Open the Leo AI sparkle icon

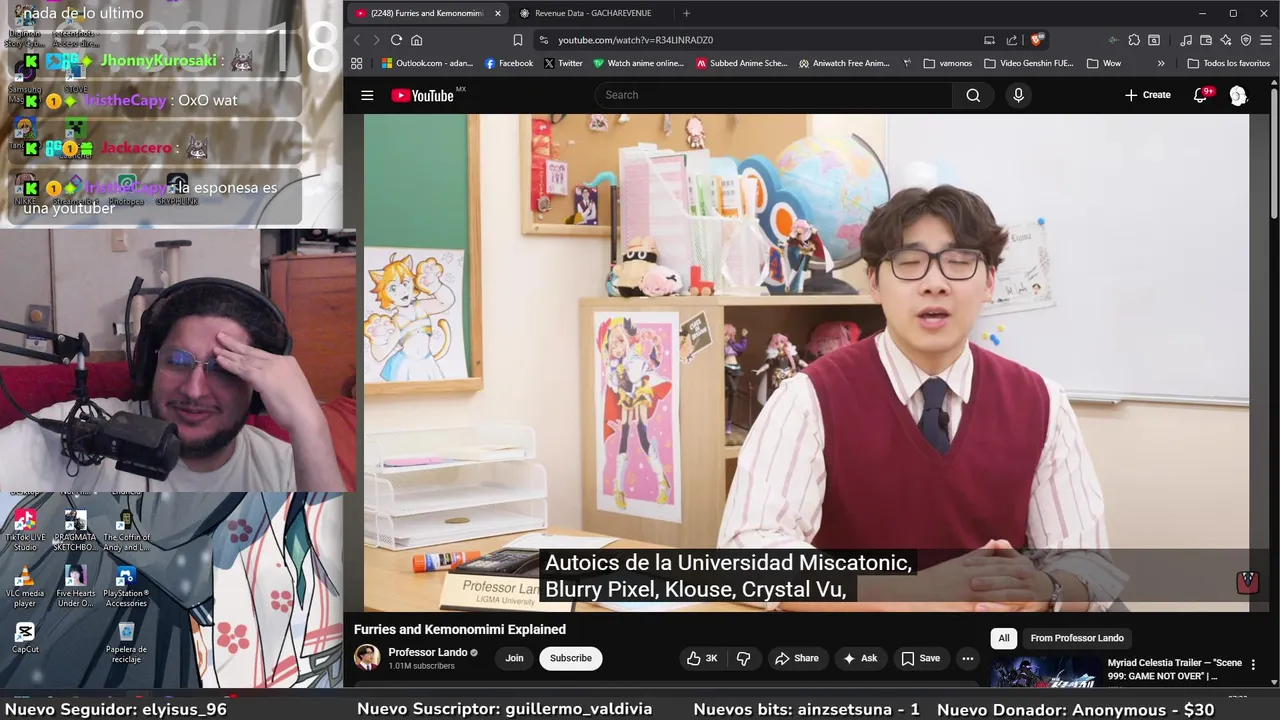coord(1226,40)
